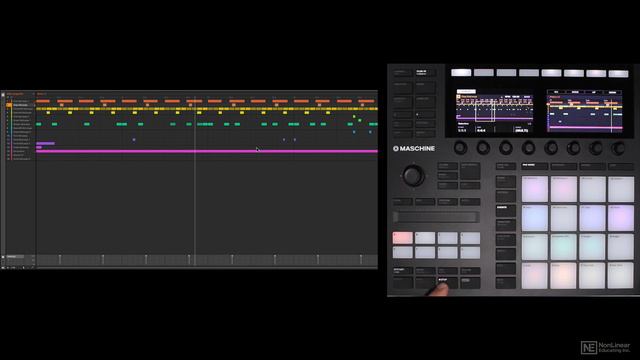Tap the SELECT button left of the pads
Screen dimensions: 640x360
click(x=506, y=254)
